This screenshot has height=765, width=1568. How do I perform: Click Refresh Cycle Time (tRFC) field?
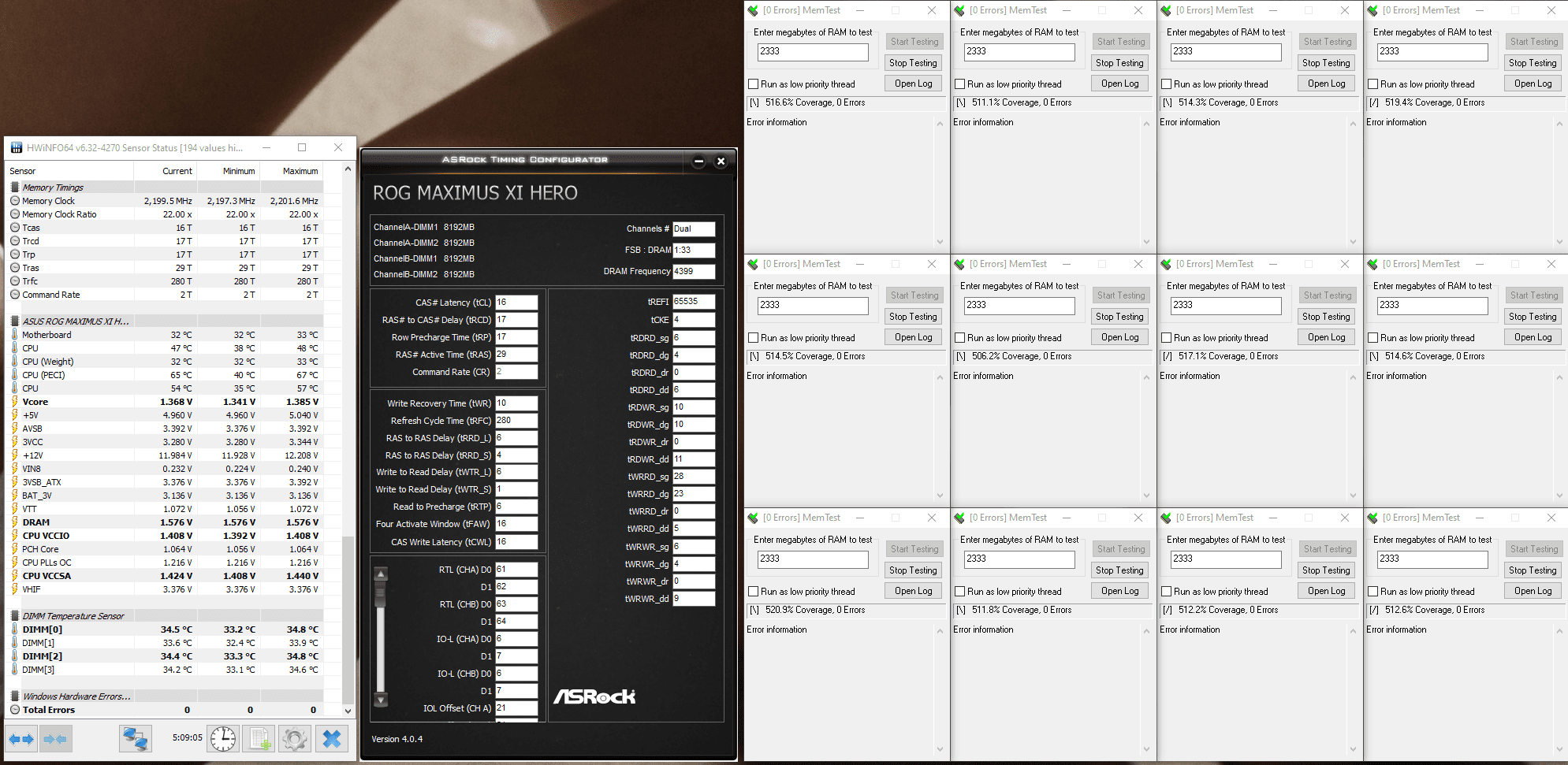(x=516, y=421)
